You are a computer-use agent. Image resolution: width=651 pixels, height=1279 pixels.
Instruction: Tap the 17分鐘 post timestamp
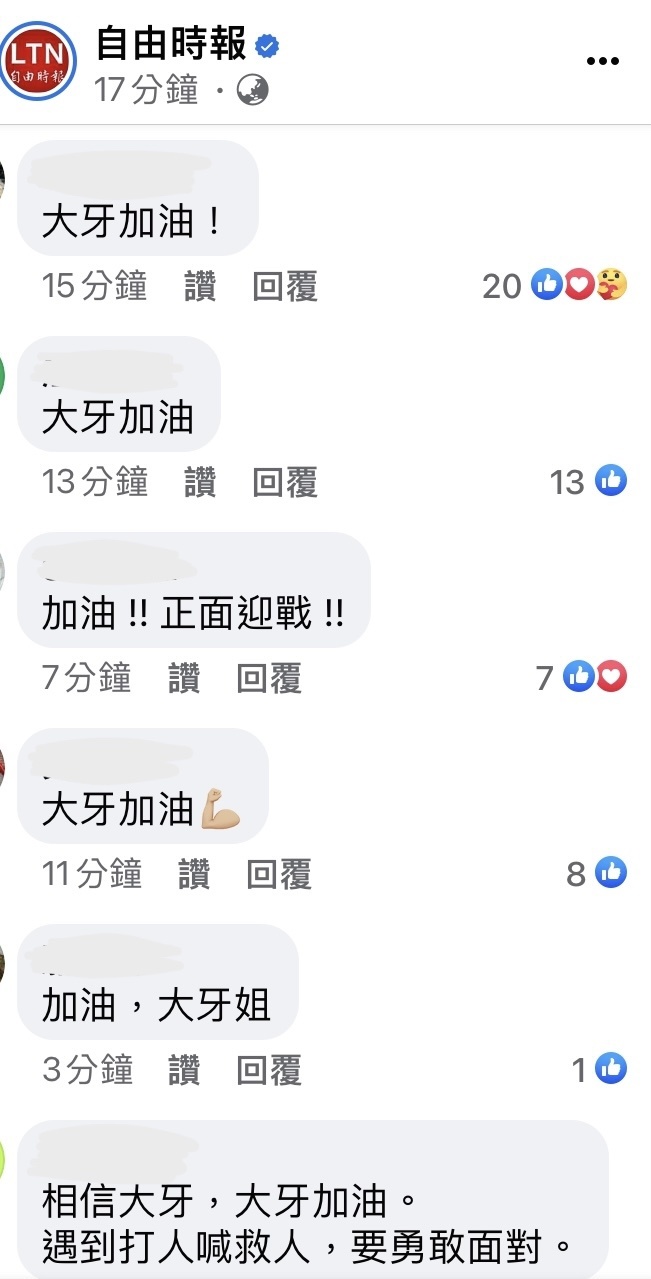(x=146, y=91)
